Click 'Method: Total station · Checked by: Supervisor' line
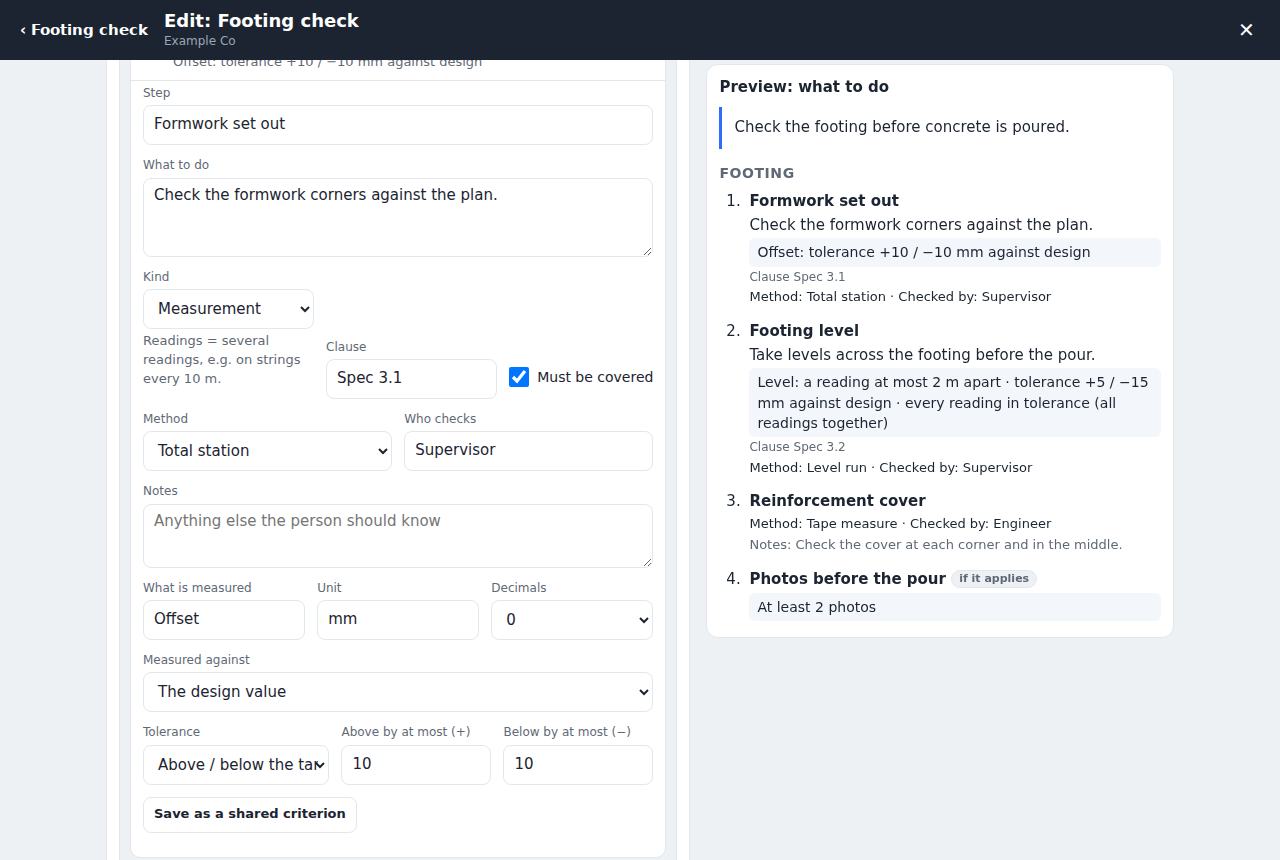 coord(900,297)
